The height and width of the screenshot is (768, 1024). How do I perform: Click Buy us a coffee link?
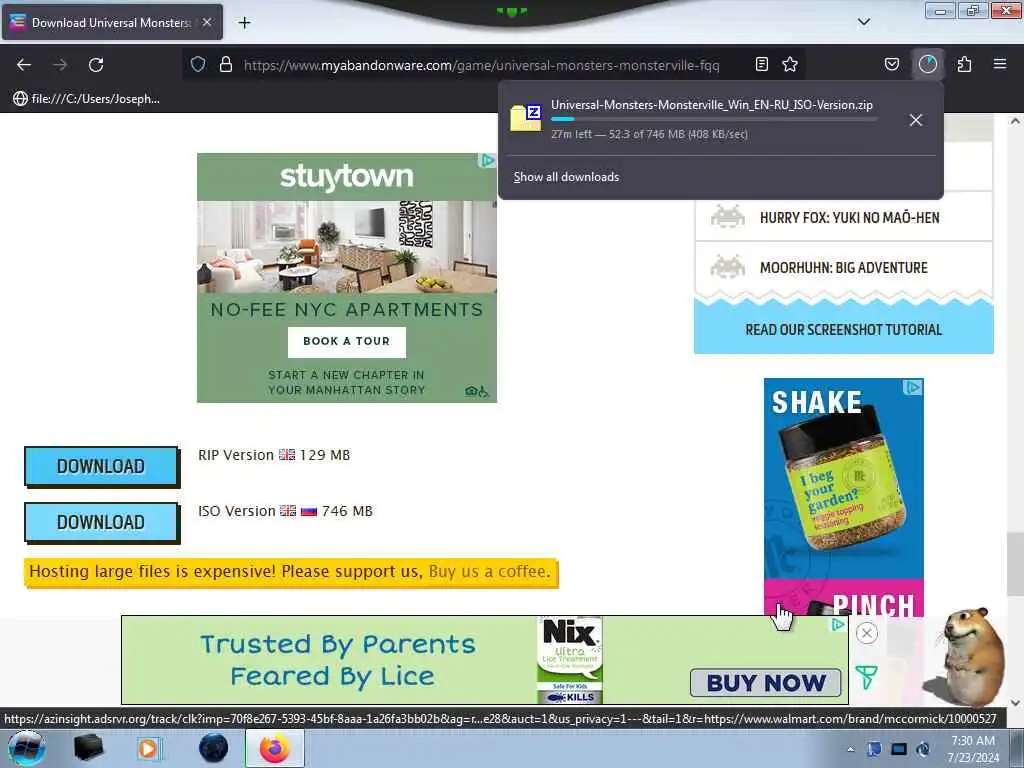point(490,571)
